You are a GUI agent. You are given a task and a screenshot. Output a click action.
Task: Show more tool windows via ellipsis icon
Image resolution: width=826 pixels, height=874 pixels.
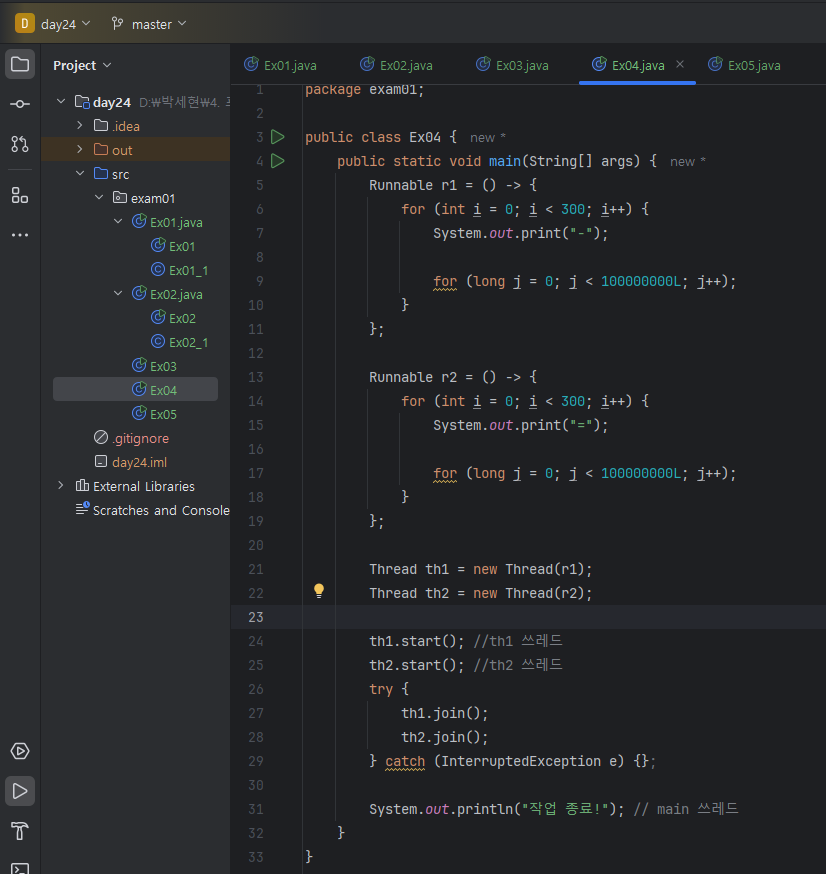(x=20, y=235)
